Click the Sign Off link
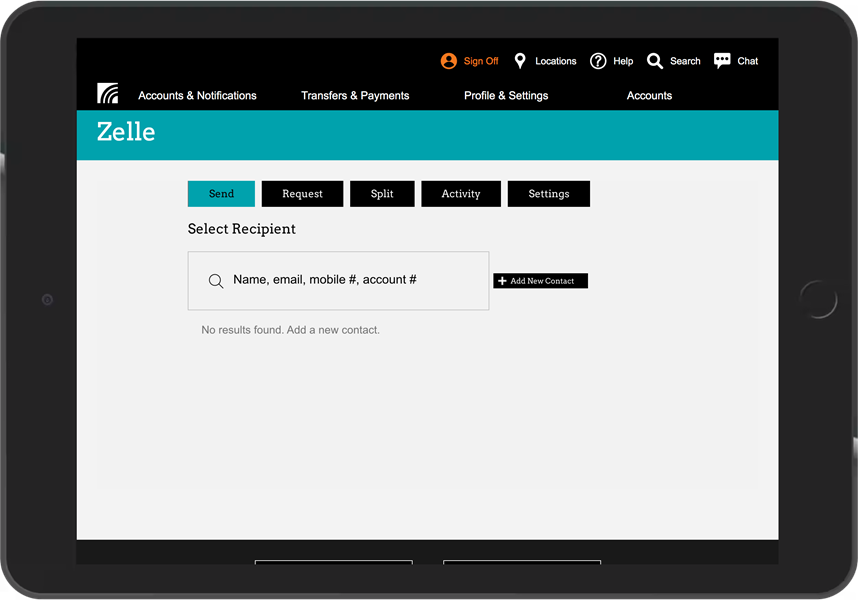 point(481,61)
